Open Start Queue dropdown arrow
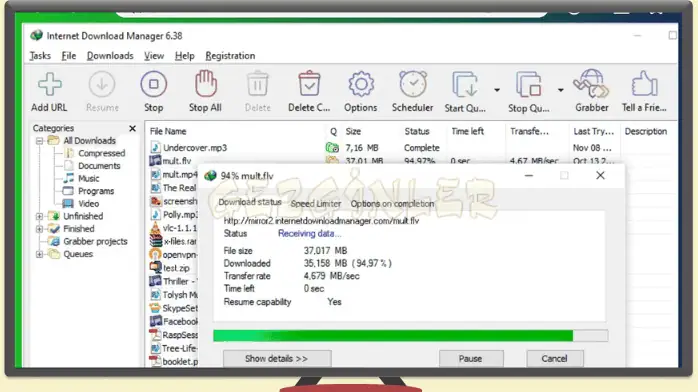This screenshot has width=698, height=392. 497,90
